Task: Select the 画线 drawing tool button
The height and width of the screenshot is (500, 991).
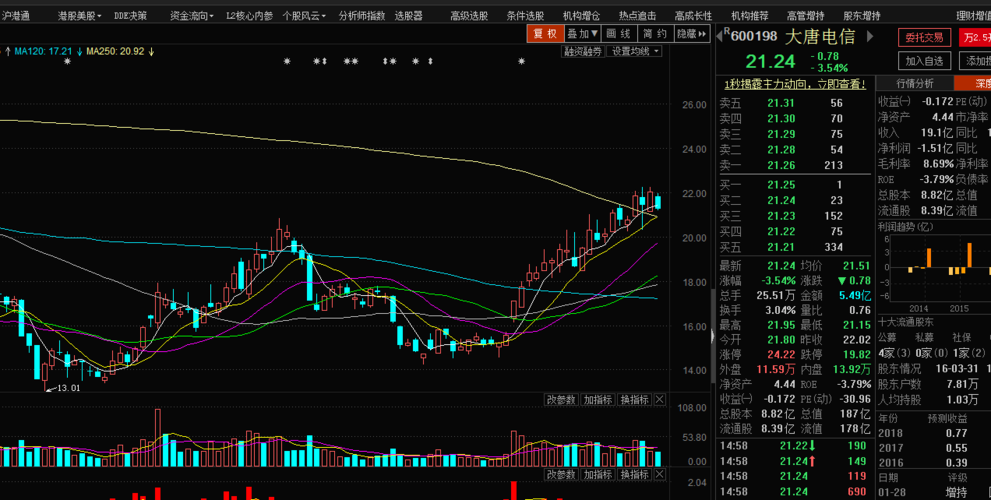Action: pos(619,34)
